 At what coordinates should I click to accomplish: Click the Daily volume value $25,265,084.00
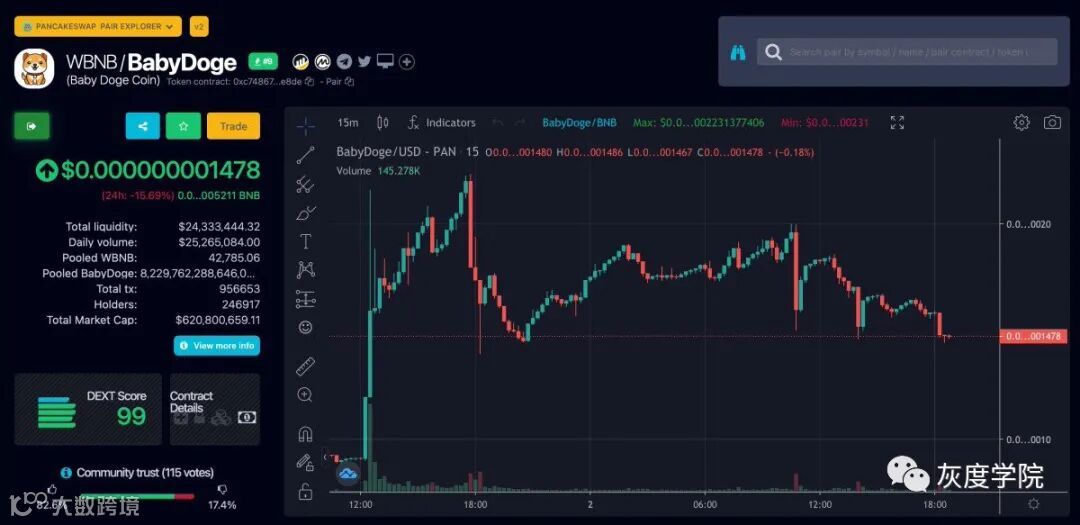click(x=219, y=242)
